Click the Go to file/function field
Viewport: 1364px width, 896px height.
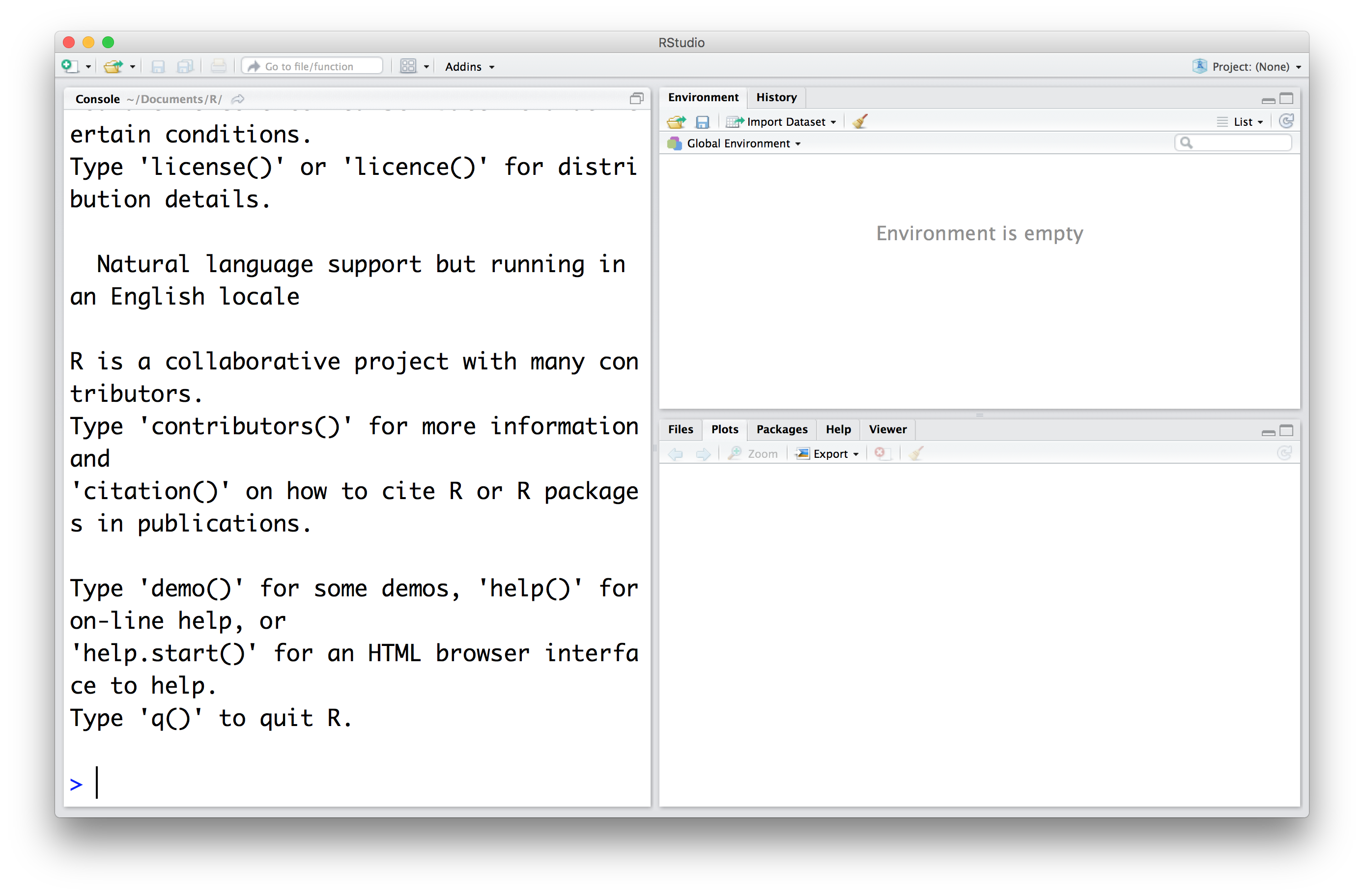tap(313, 66)
